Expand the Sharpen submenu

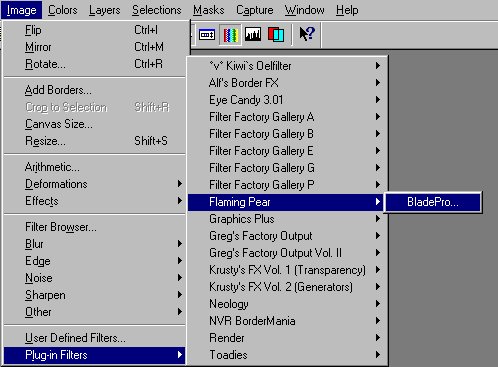pos(95,295)
